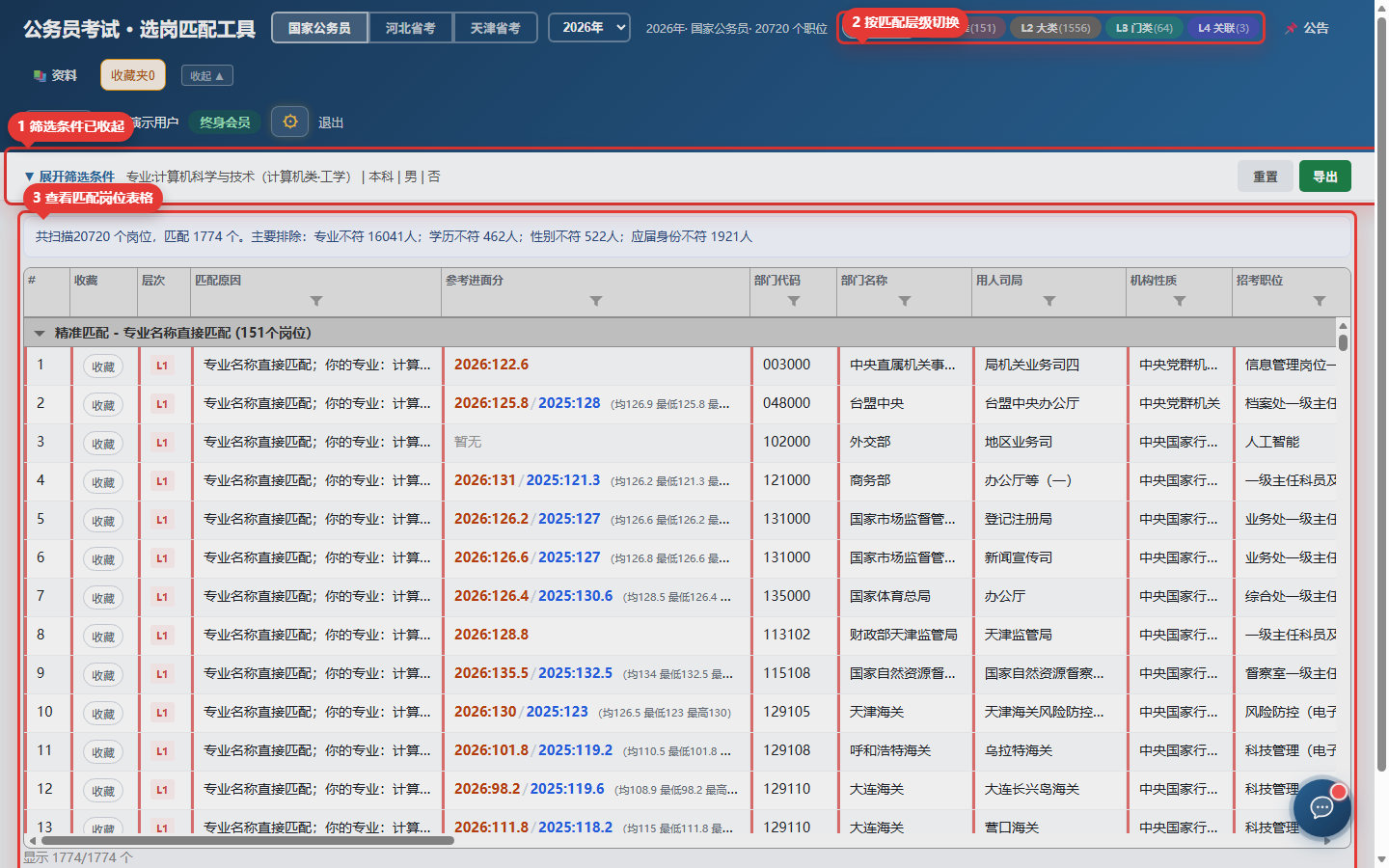This screenshot has width=1389, height=868.
Task: Open the floating chat support bubble
Action: click(x=1321, y=807)
